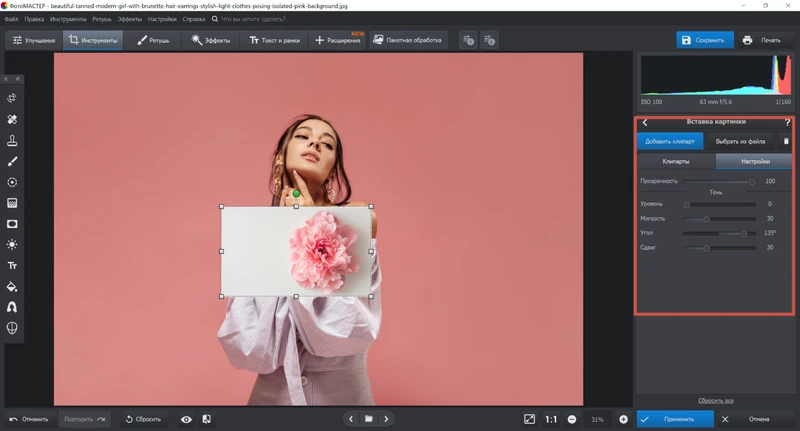Screen dimensions: 800x431
Task: Go back from Вставка картинки panel
Action: tap(645, 122)
